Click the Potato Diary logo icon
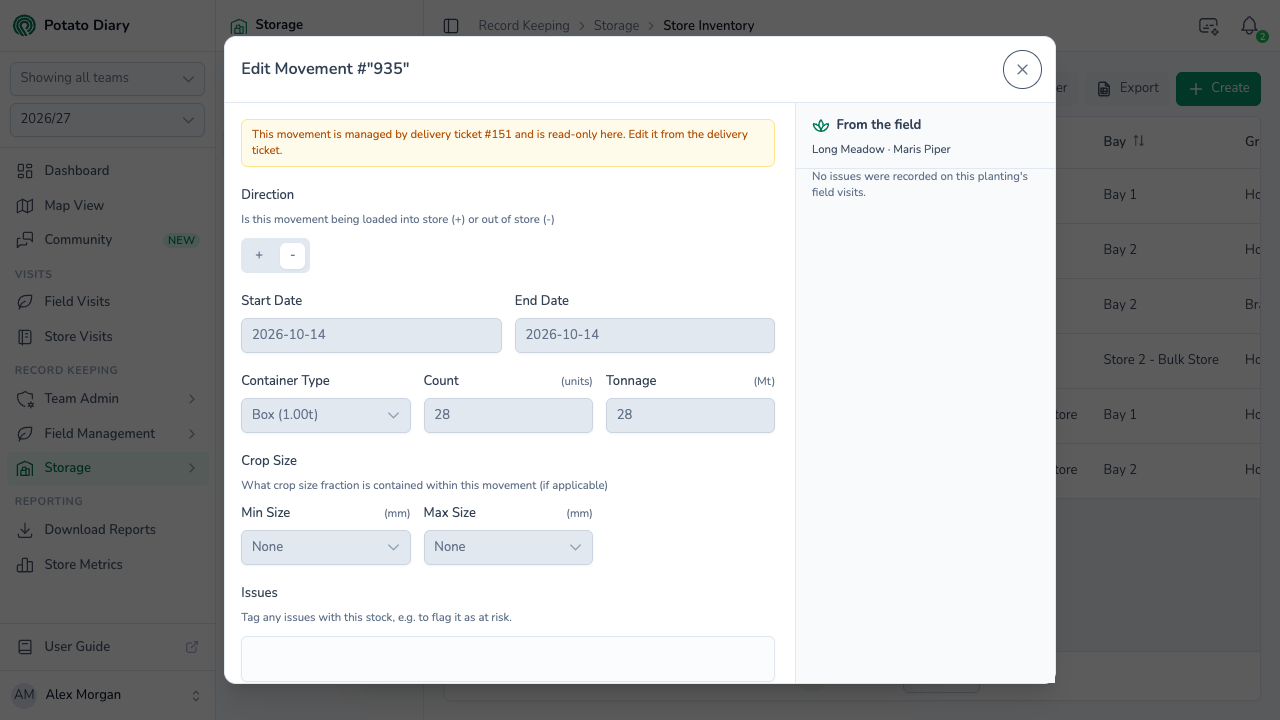 (24, 25)
